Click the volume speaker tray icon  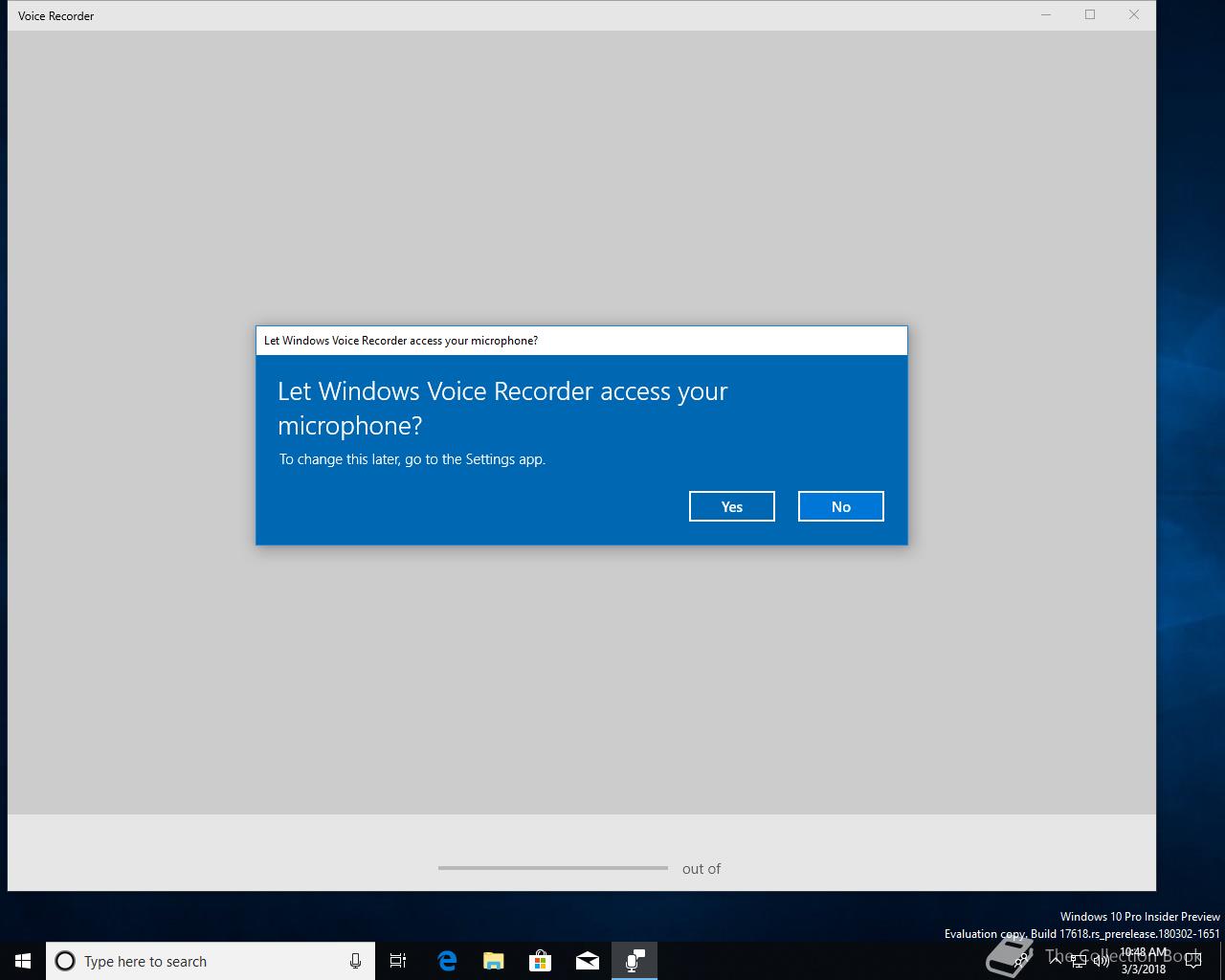tap(1102, 961)
